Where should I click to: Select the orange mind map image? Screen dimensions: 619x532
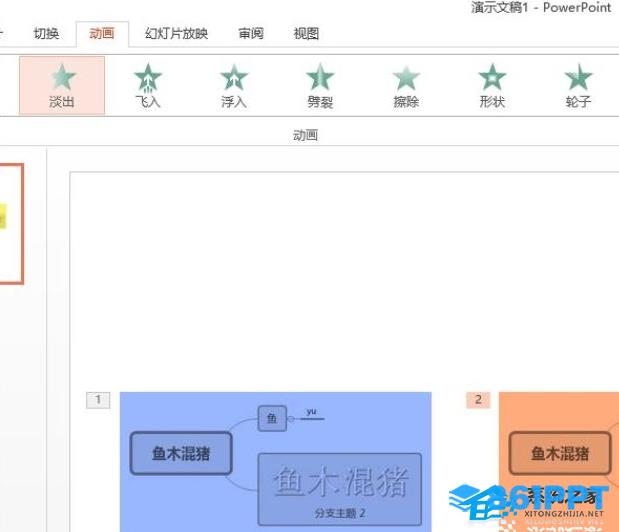(559, 462)
